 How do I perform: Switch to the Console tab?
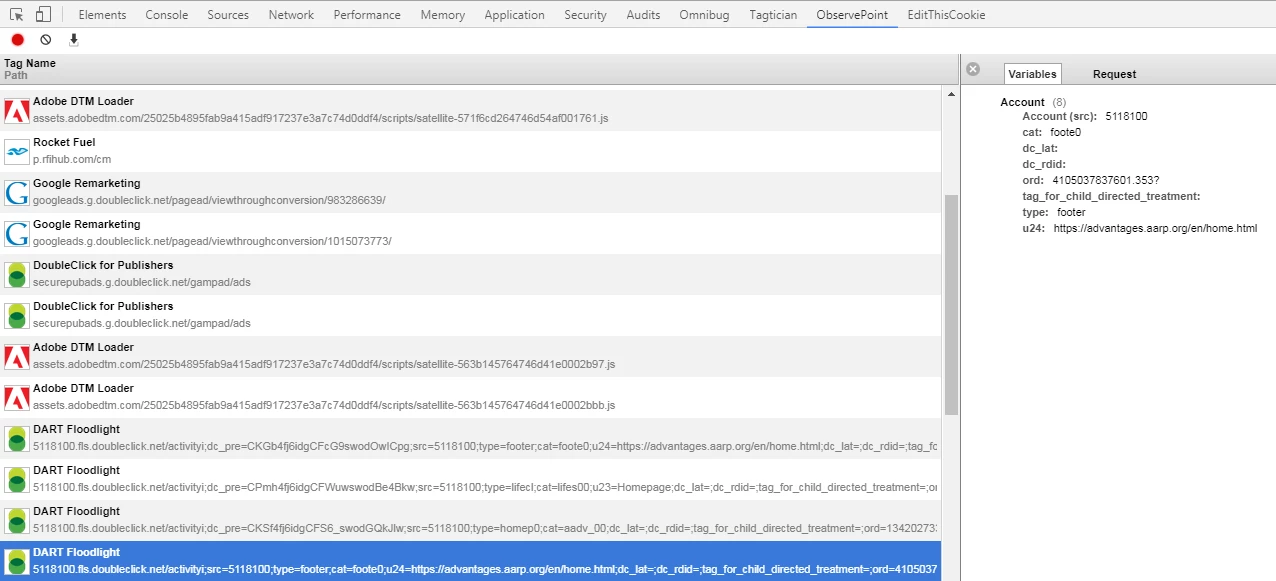pyautogui.click(x=167, y=15)
